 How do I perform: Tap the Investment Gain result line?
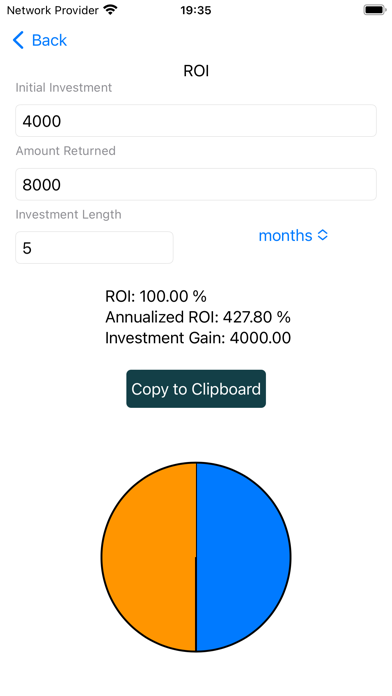[x=198, y=338]
